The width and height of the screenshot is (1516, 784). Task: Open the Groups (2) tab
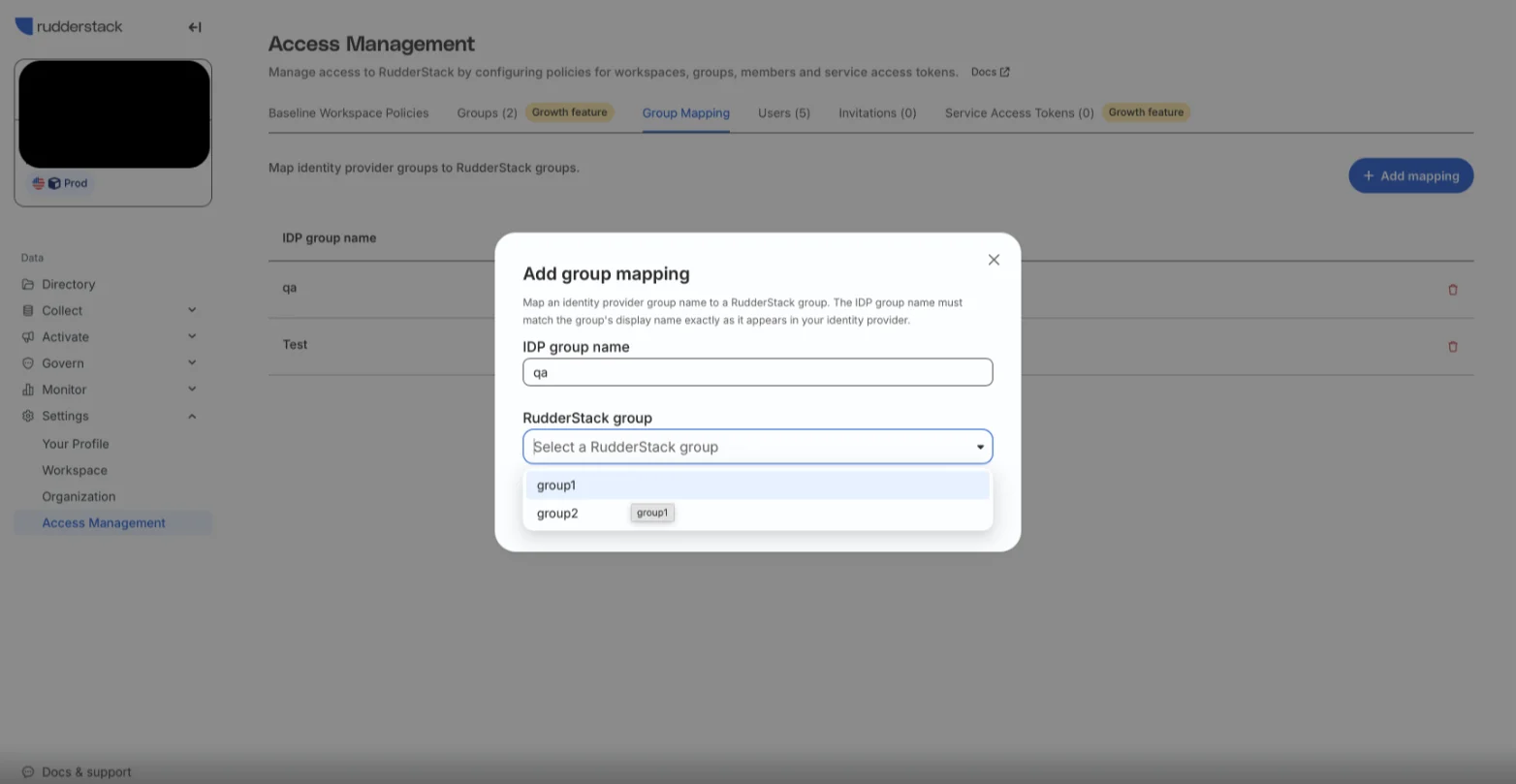[487, 113]
